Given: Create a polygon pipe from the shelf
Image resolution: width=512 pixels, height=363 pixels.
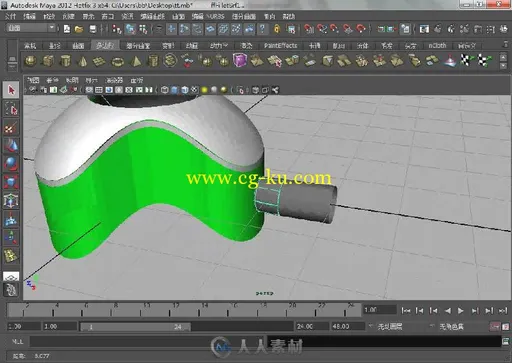Looking at the screenshot, I should coord(153,61).
